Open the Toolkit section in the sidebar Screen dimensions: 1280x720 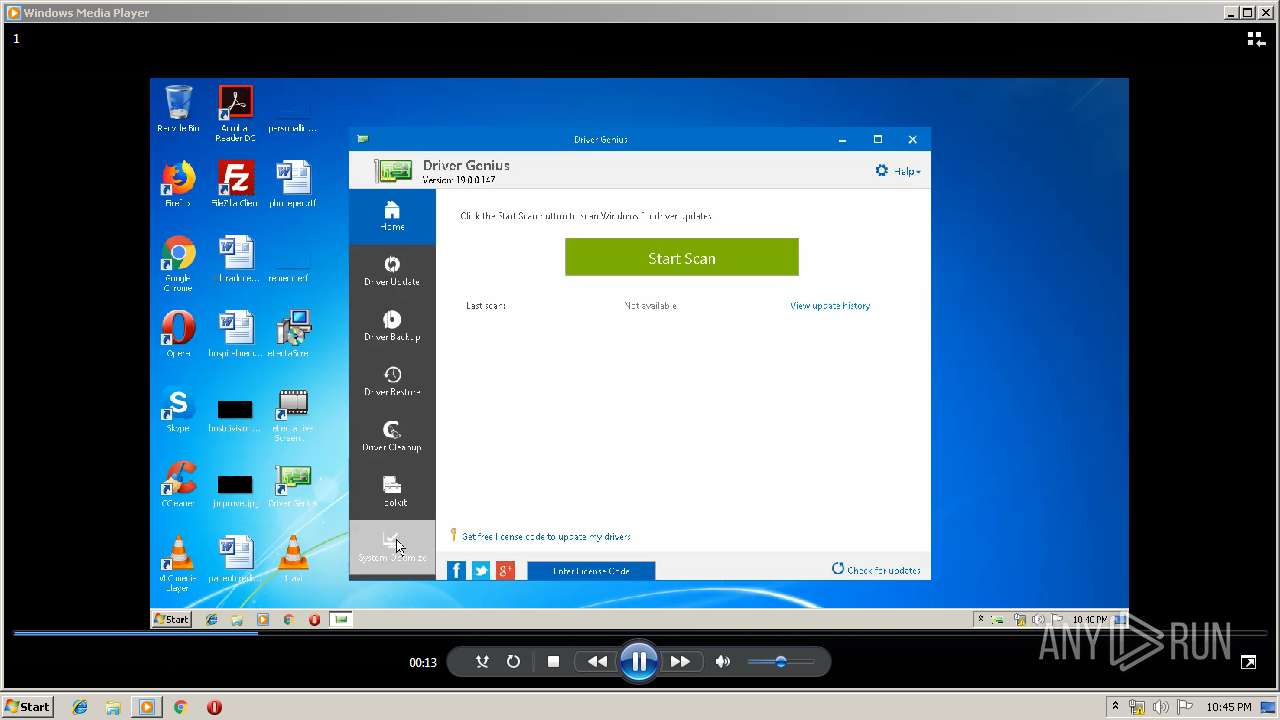[392, 491]
